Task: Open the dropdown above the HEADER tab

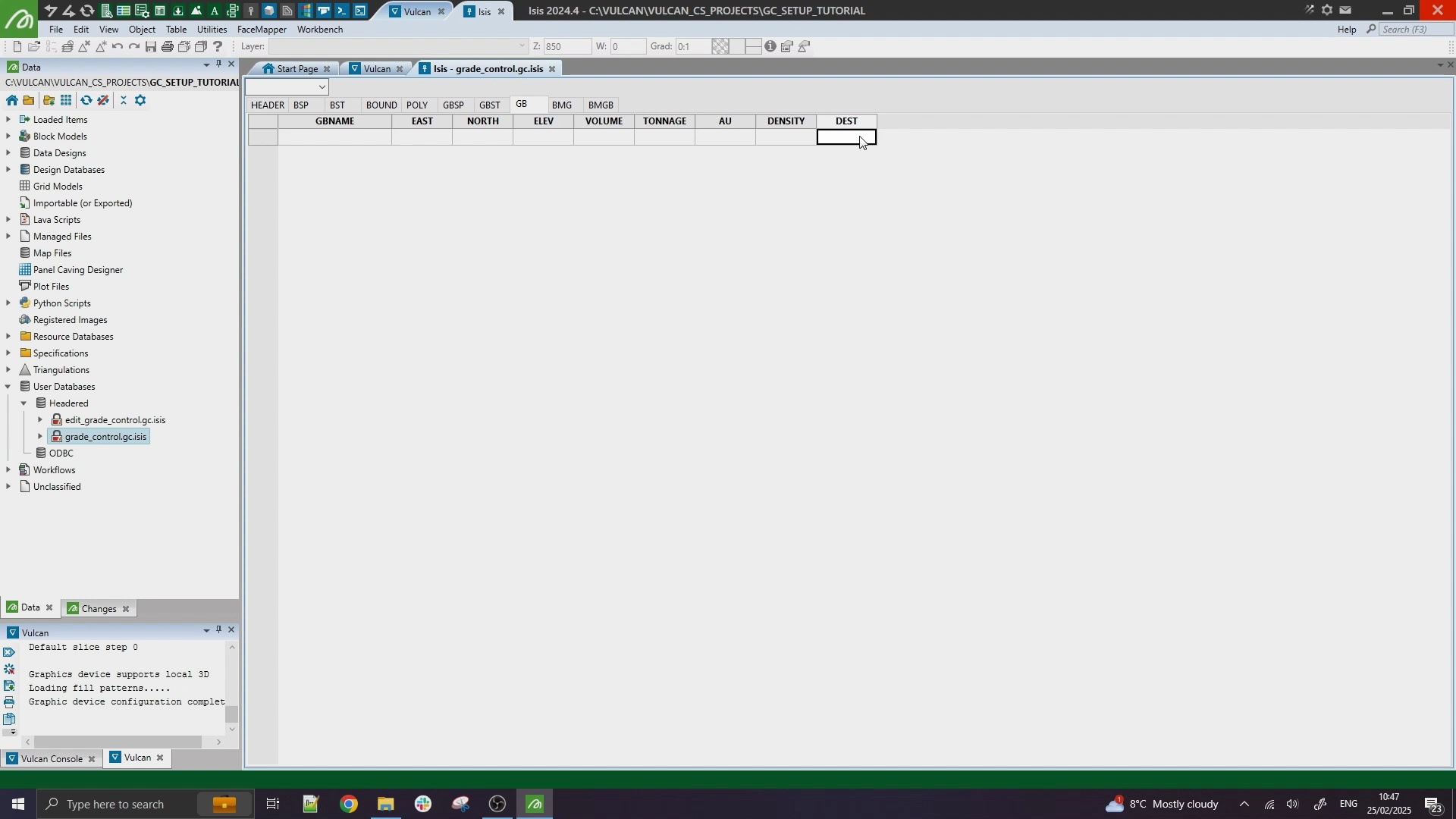Action: click(322, 87)
